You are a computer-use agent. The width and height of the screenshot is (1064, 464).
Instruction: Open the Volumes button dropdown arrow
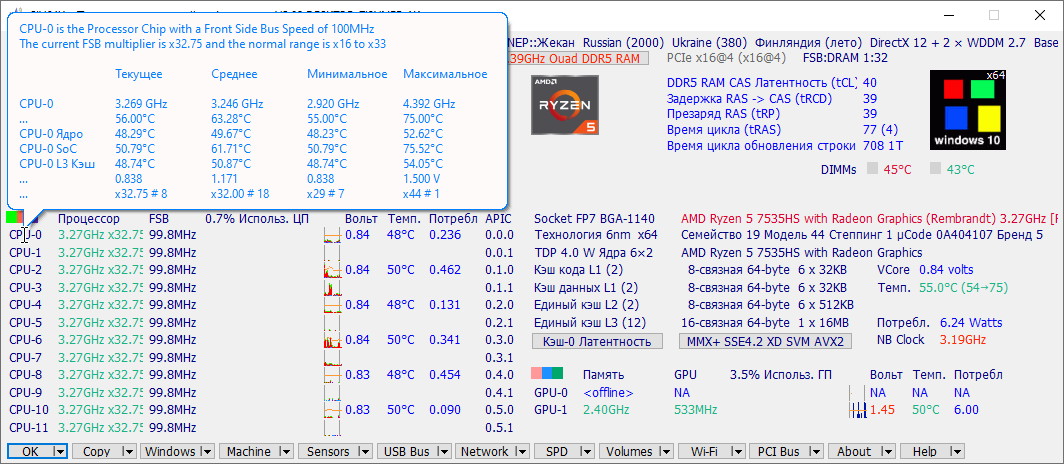click(667, 451)
